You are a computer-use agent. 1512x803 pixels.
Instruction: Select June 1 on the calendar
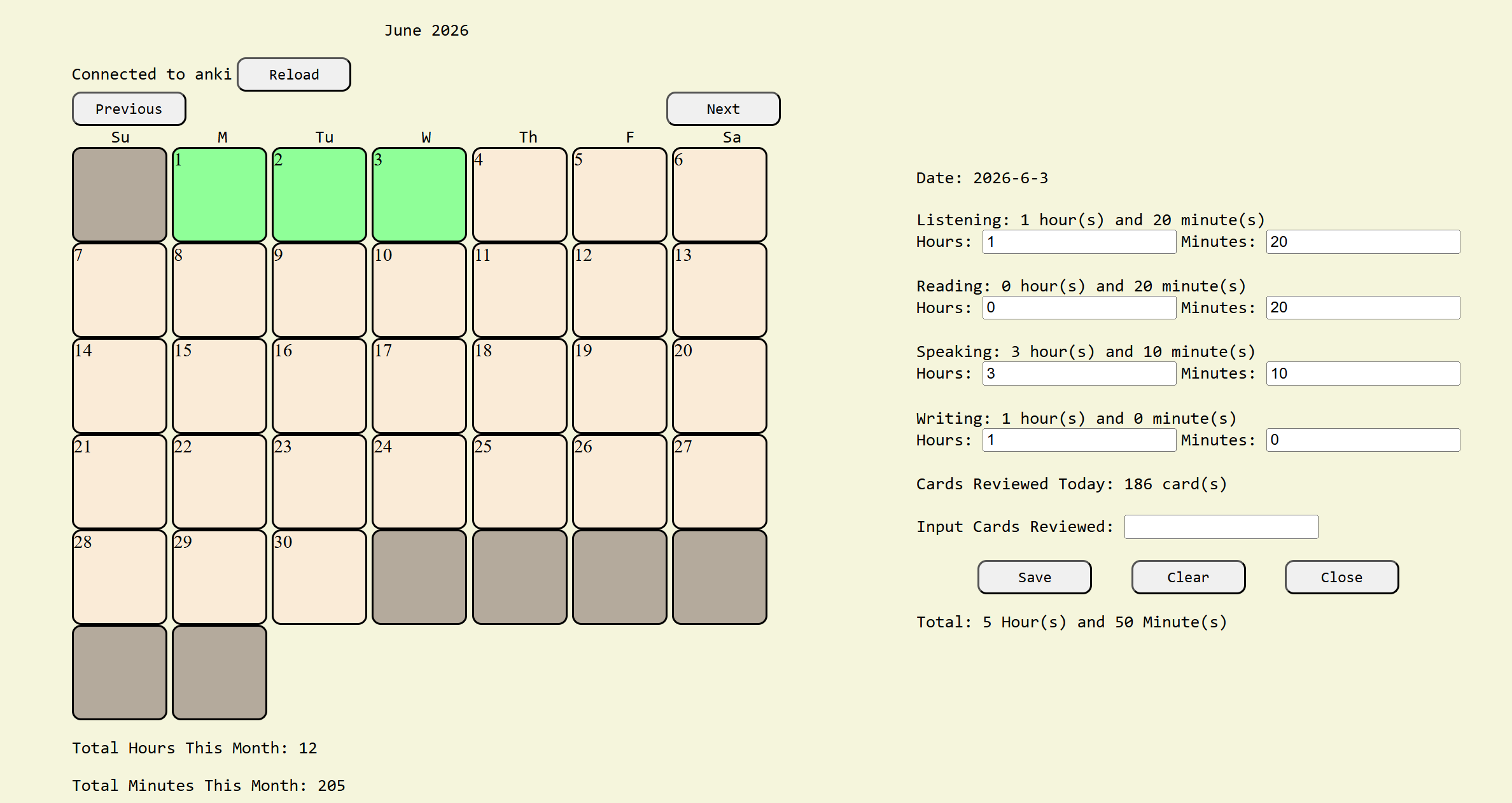point(220,195)
